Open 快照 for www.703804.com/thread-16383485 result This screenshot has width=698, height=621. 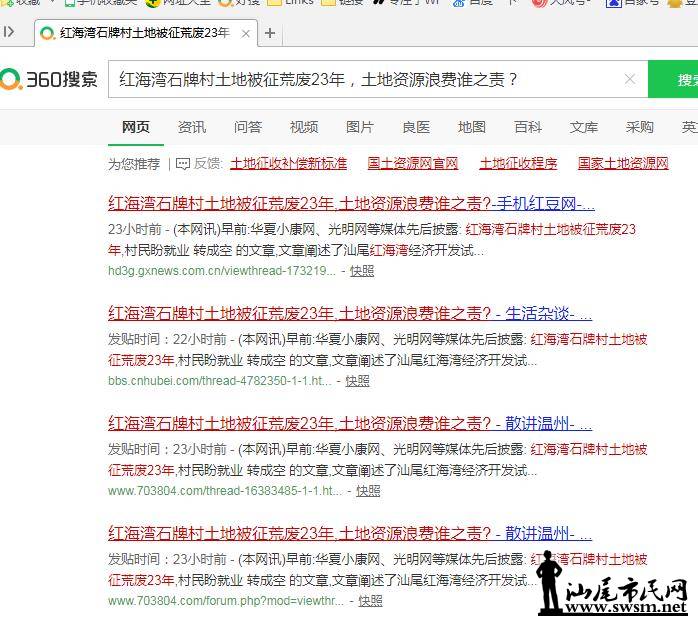point(368,491)
